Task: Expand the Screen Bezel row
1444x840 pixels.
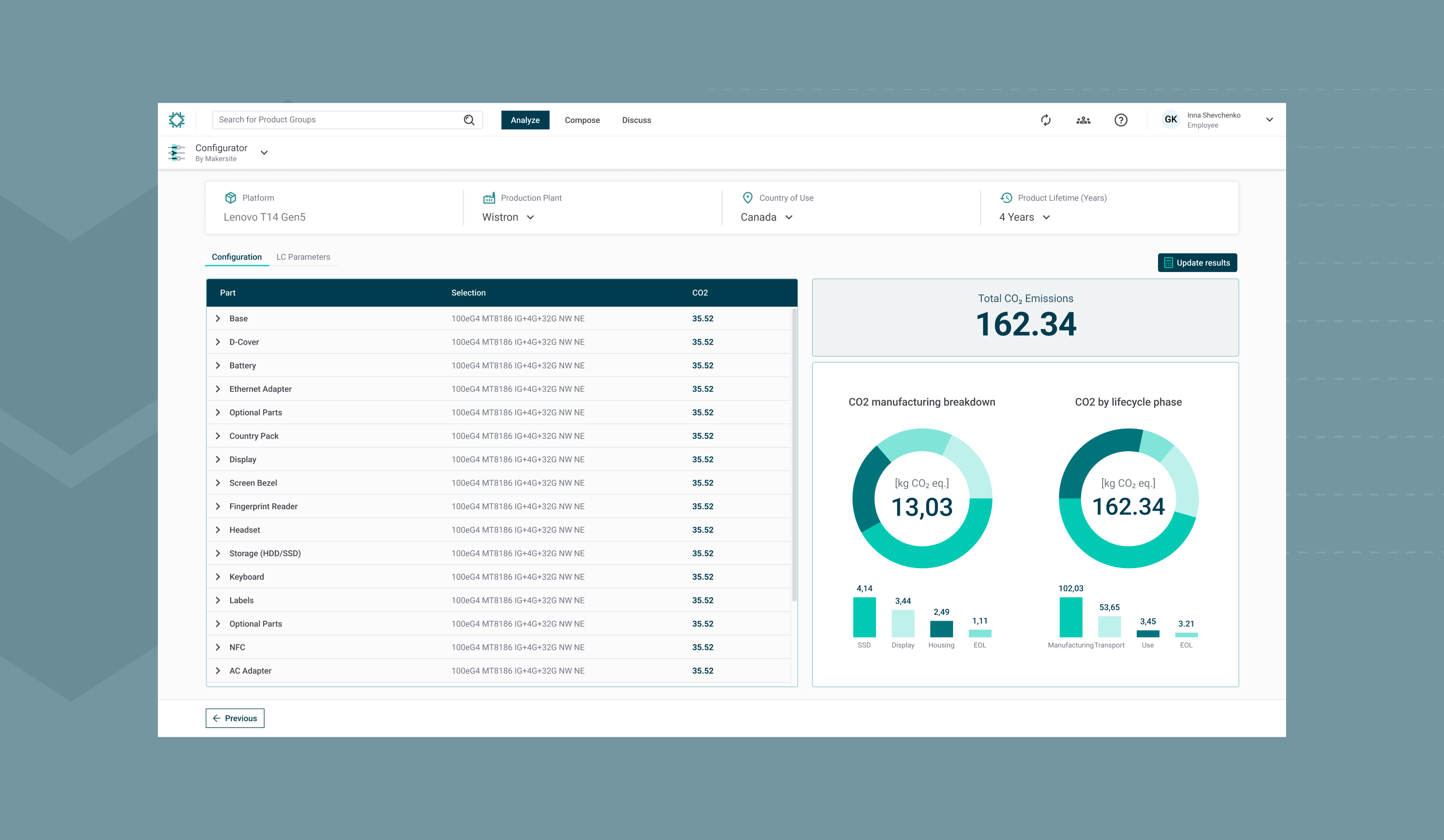Action: pyautogui.click(x=218, y=483)
